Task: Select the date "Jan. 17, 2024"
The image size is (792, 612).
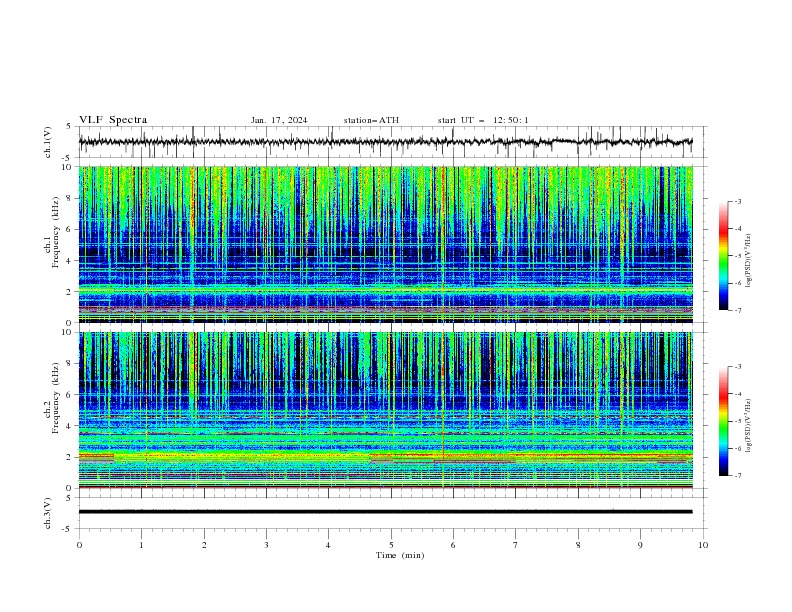Action: pyautogui.click(x=279, y=120)
